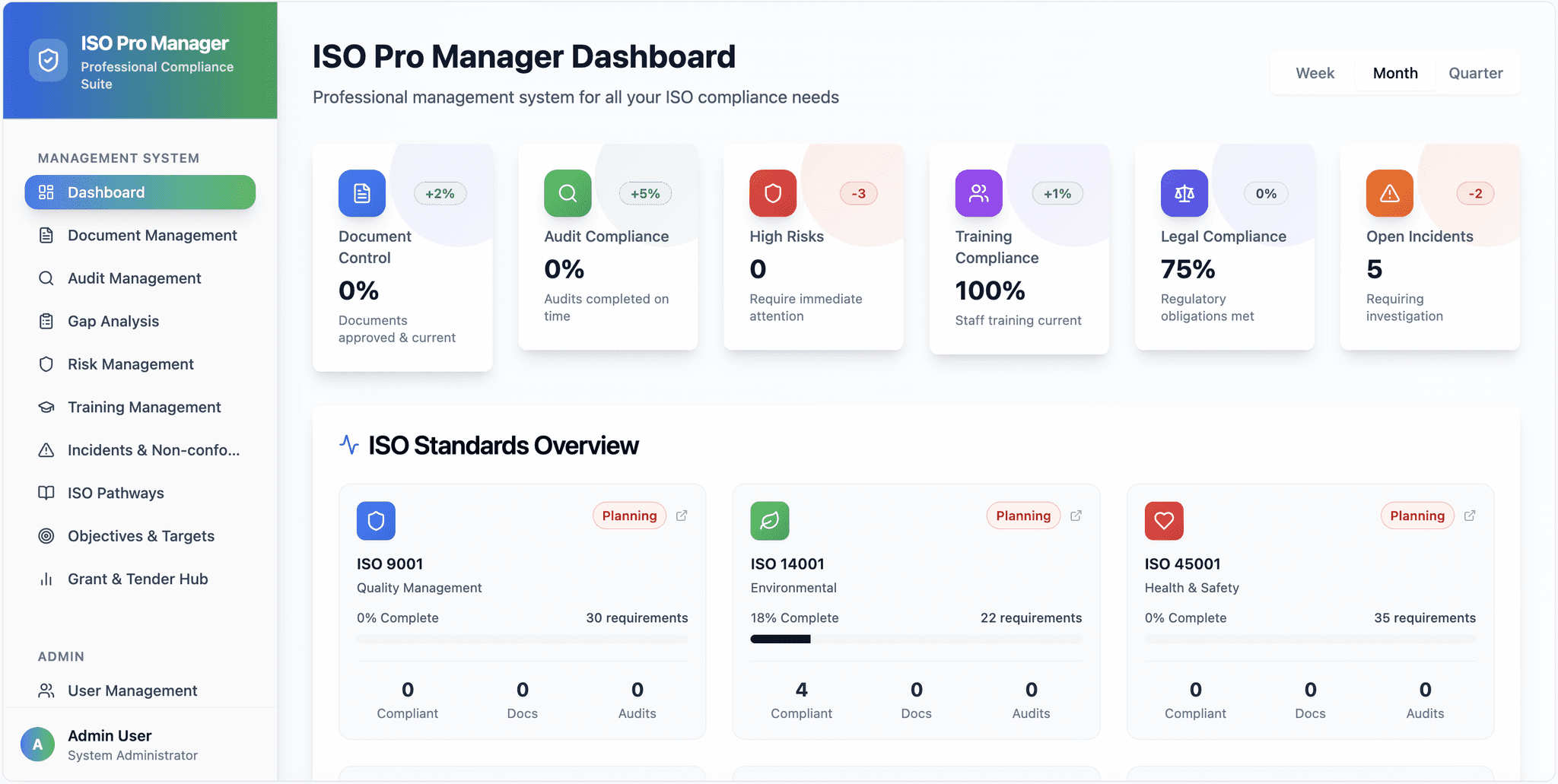The image size is (1558, 784).
Task: Click the Training Management graduation cap icon
Action: 47,407
